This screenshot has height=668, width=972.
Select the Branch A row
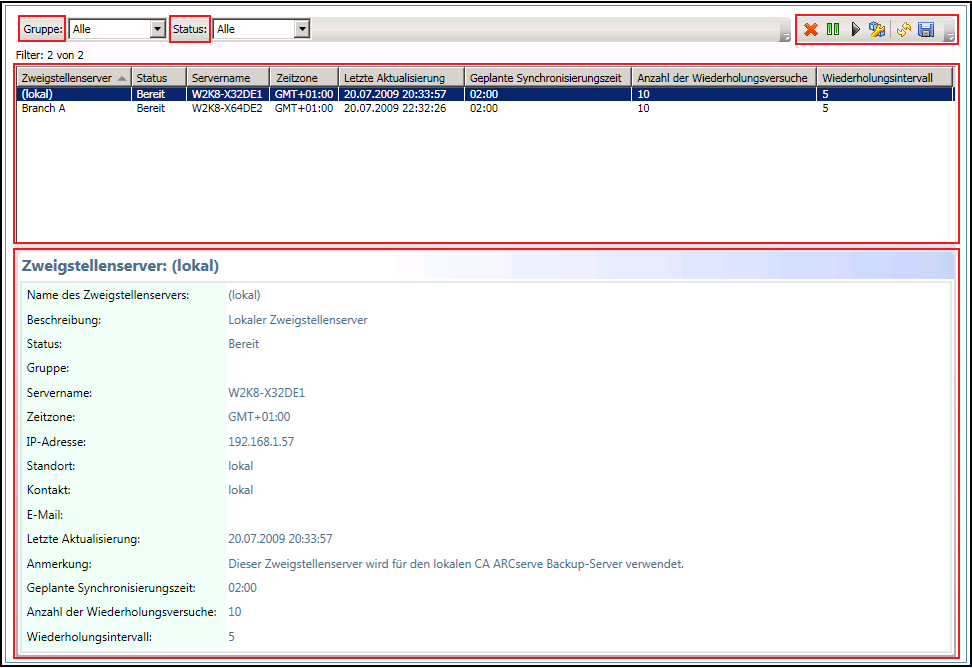[x=485, y=108]
